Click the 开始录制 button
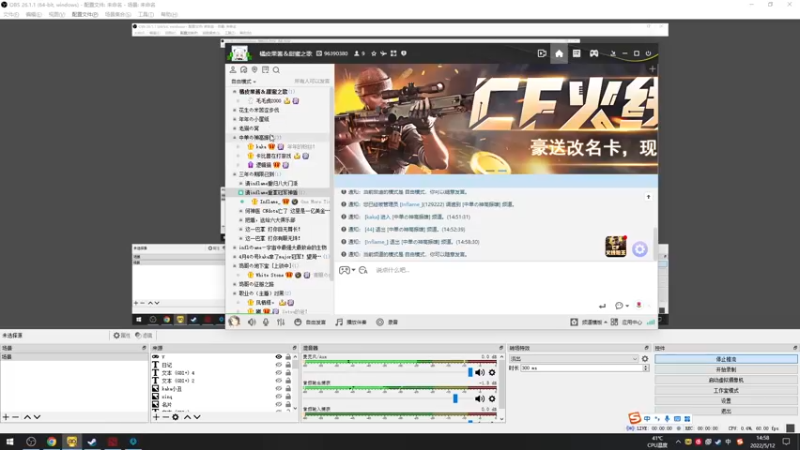Image resolution: width=800 pixels, height=450 pixels. click(726, 369)
